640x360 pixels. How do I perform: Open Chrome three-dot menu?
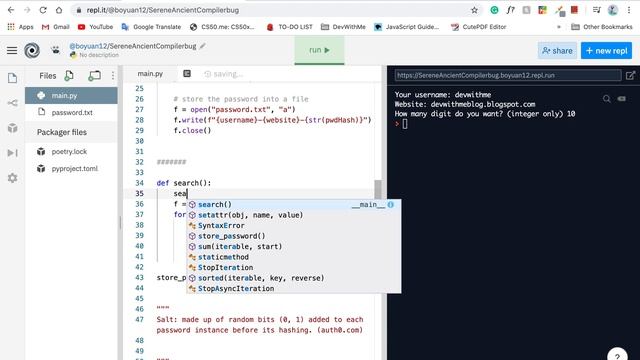point(629,10)
